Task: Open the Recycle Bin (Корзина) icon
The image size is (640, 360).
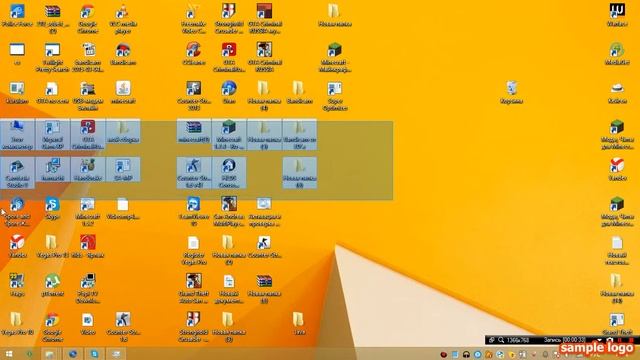Action: pyautogui.click(x=511, y=92)
